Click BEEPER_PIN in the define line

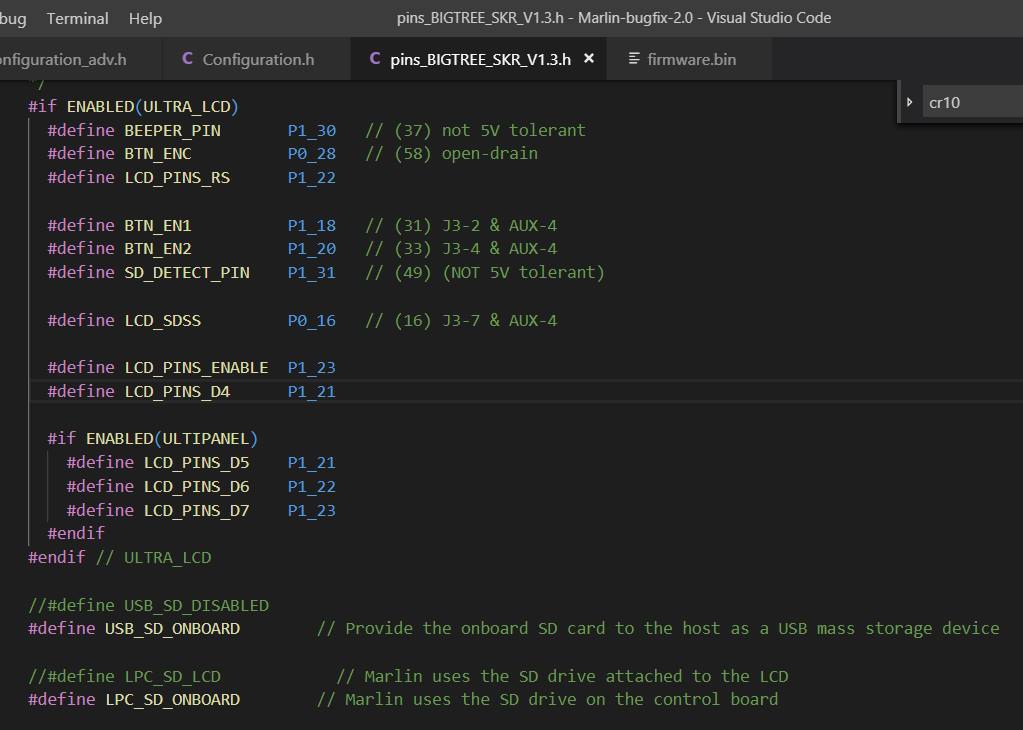[x=172, y=130]
